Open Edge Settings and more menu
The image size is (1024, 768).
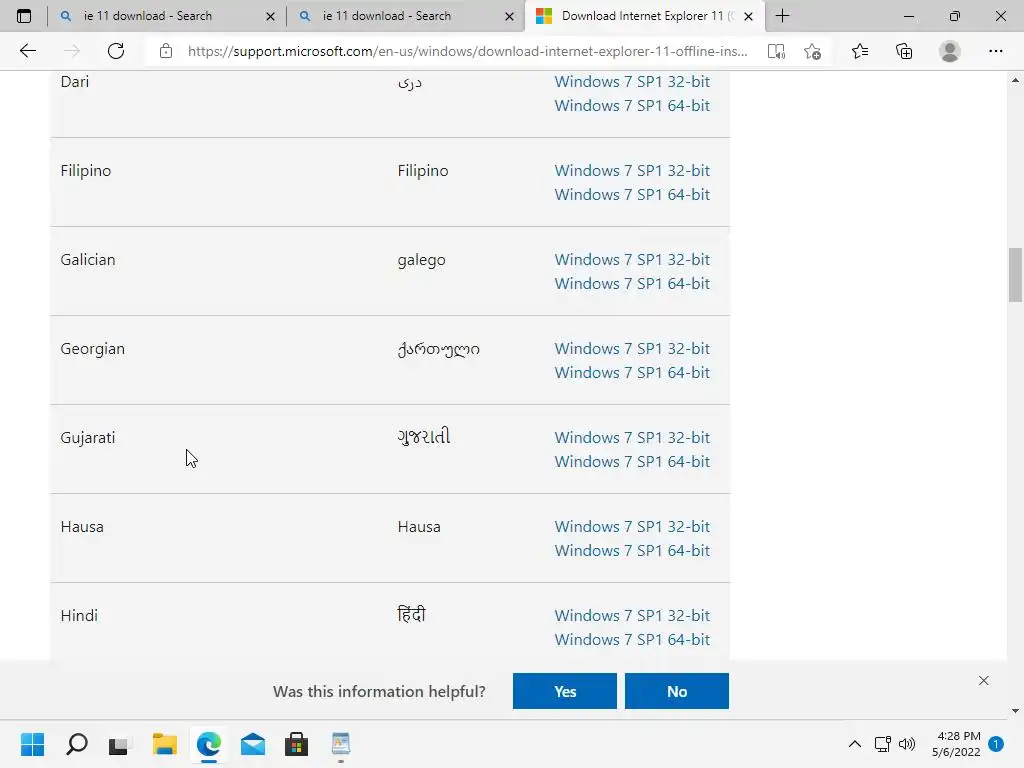click(x=995, y=51)
